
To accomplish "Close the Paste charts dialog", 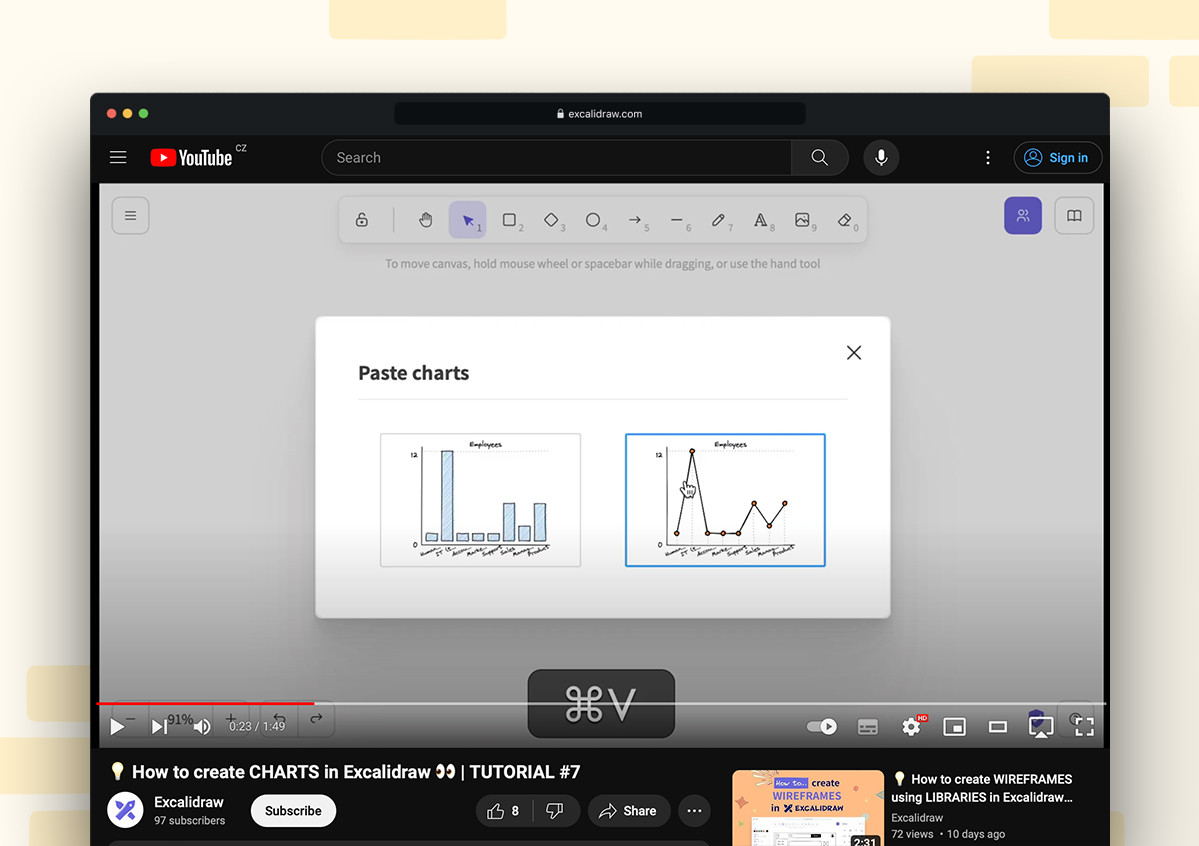I will coord(854,353).
